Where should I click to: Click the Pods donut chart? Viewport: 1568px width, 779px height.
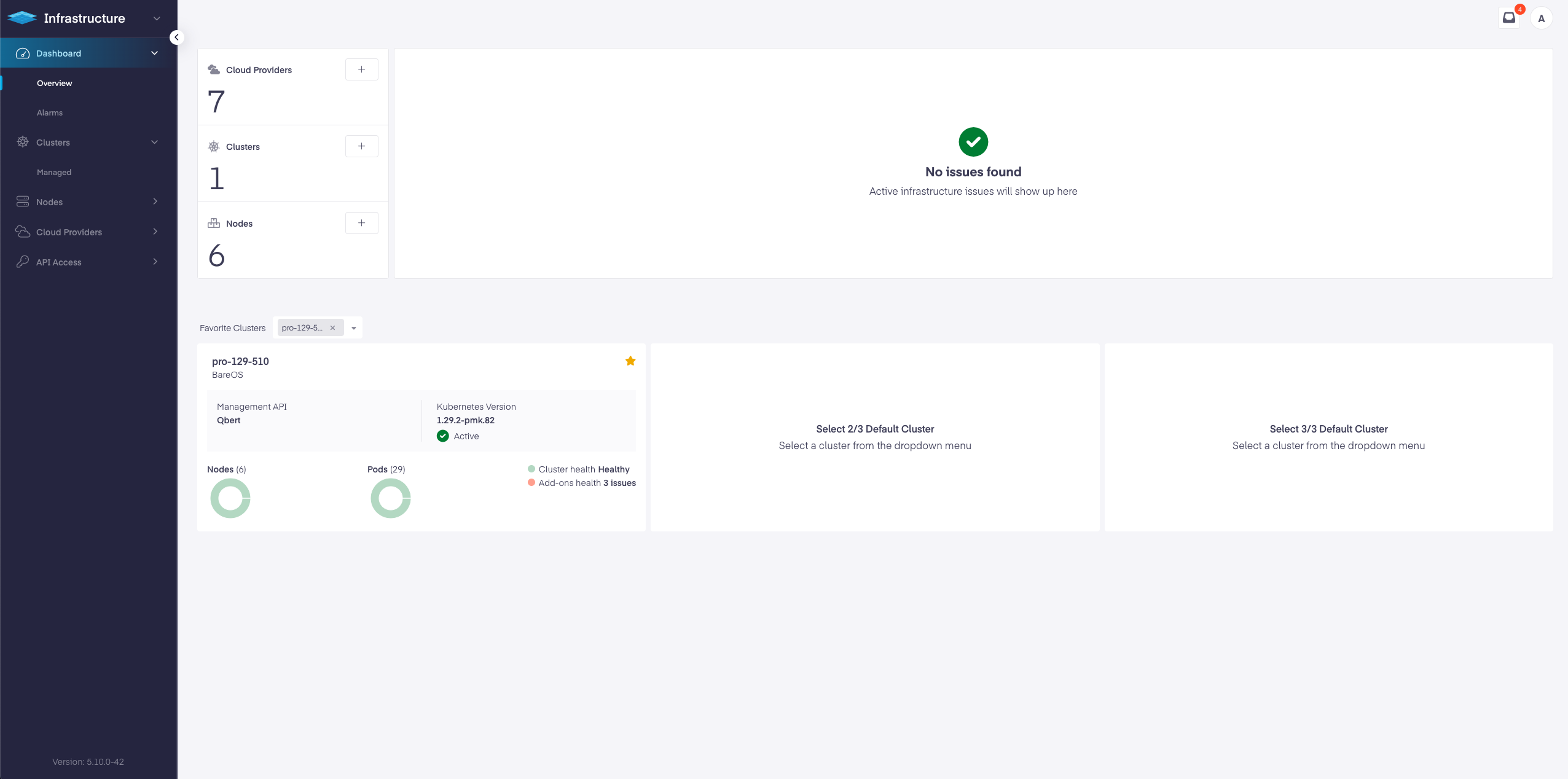(x=391, y=498)
